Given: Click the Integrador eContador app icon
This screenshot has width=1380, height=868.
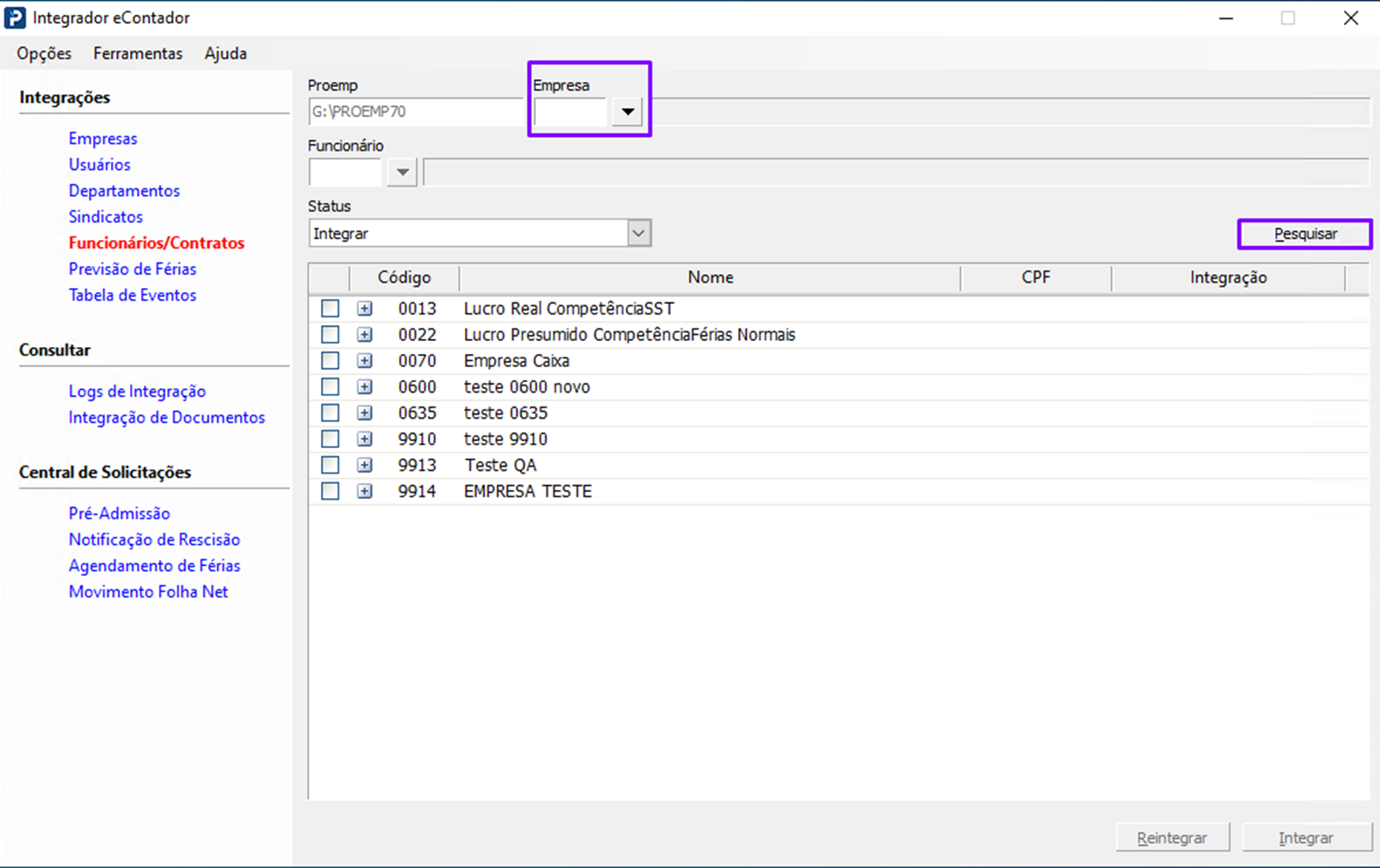Looking at the screenshot, I should [x=15, y=18].
